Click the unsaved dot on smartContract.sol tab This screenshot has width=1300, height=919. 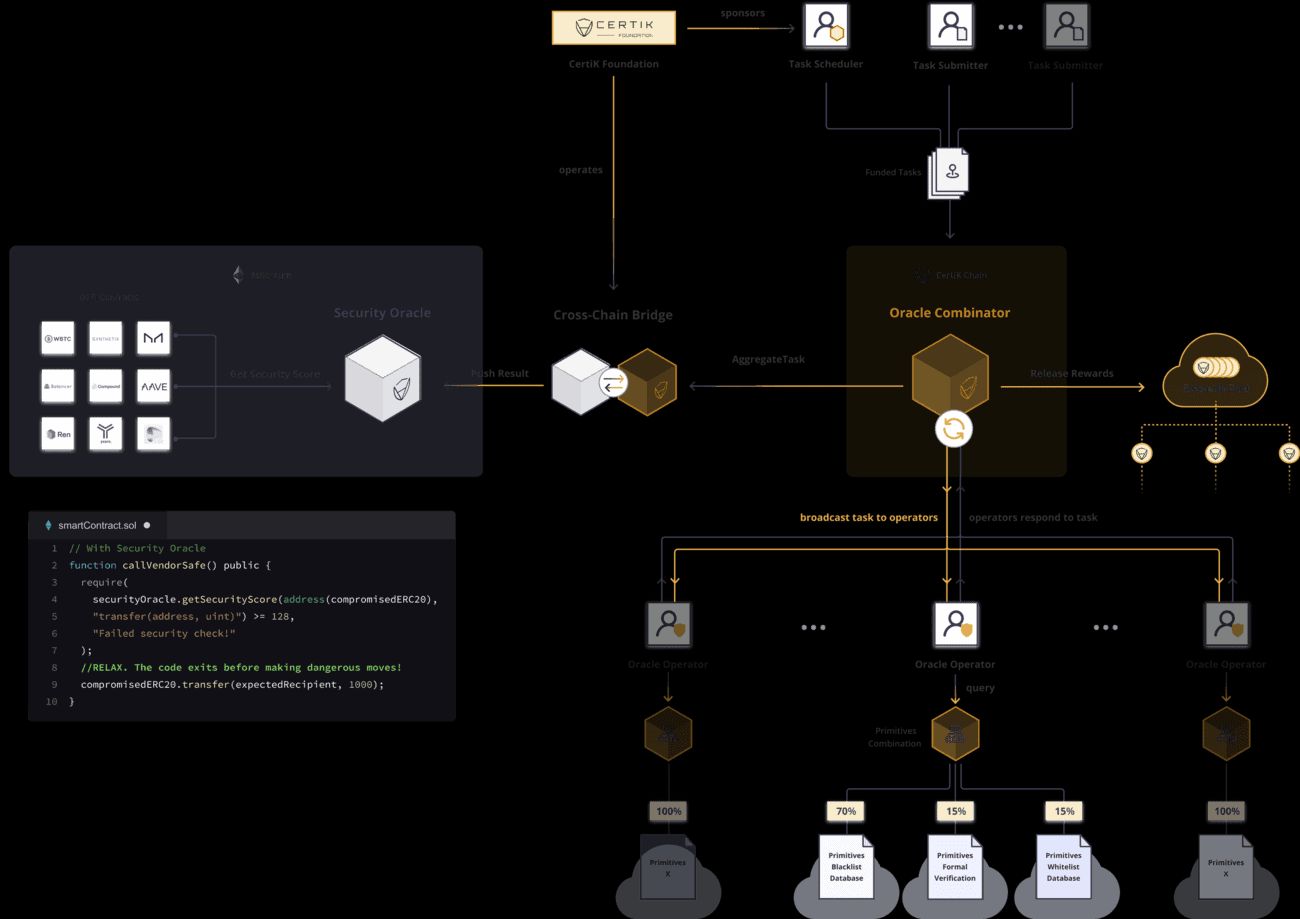coord(147,525)
